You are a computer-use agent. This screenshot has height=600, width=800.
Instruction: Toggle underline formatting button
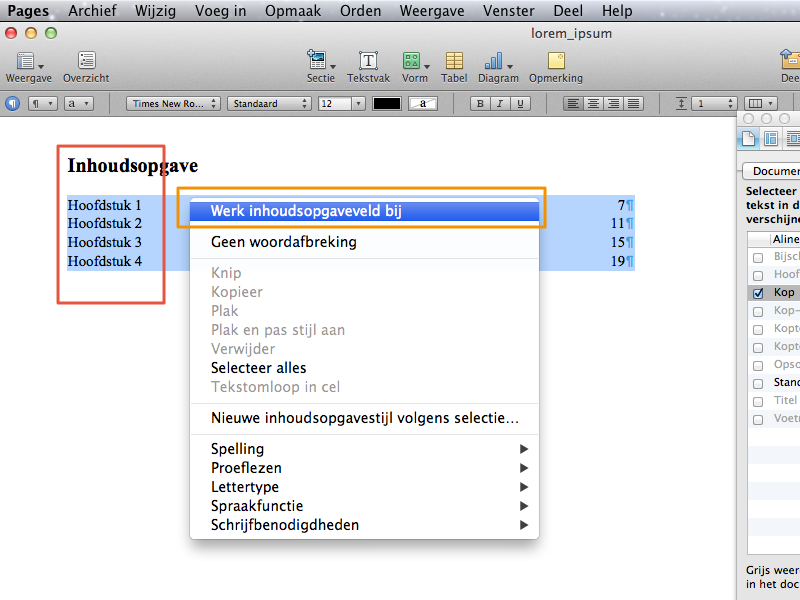[x=520, y=104]
